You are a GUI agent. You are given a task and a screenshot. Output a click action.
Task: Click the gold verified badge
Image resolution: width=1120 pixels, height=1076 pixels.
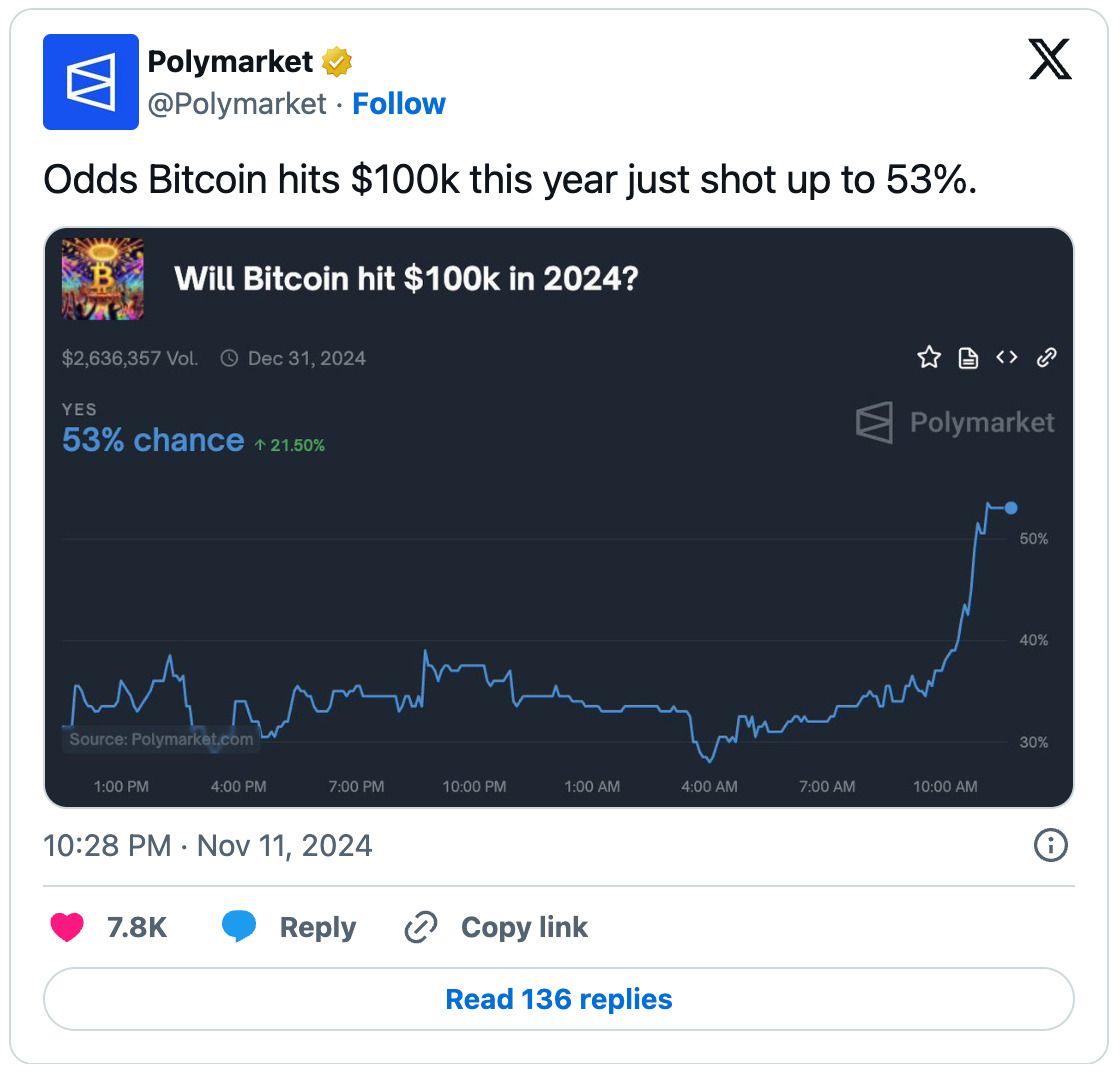(336, 62)
